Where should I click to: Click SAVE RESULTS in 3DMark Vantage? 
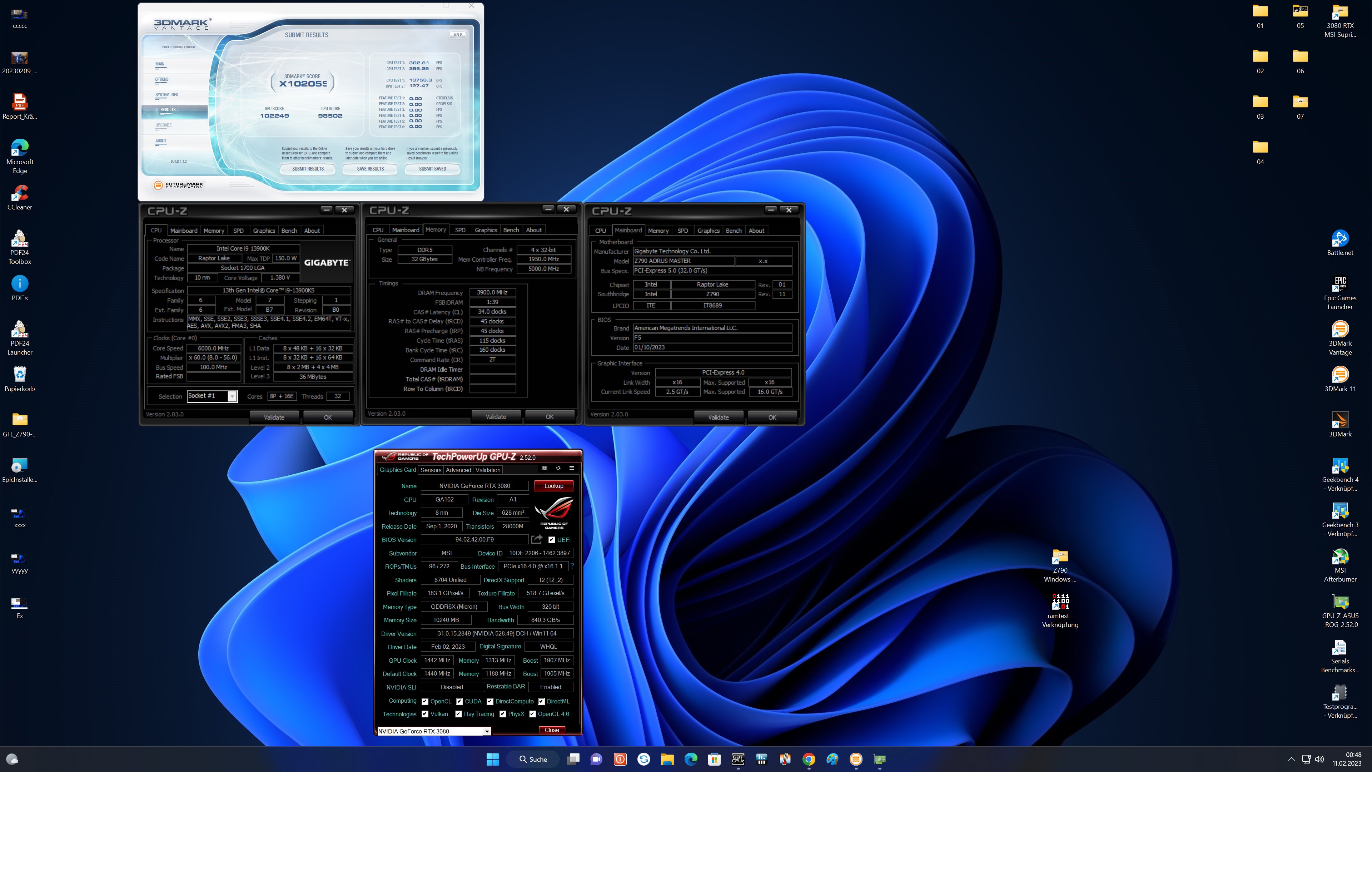click(371, 169)
